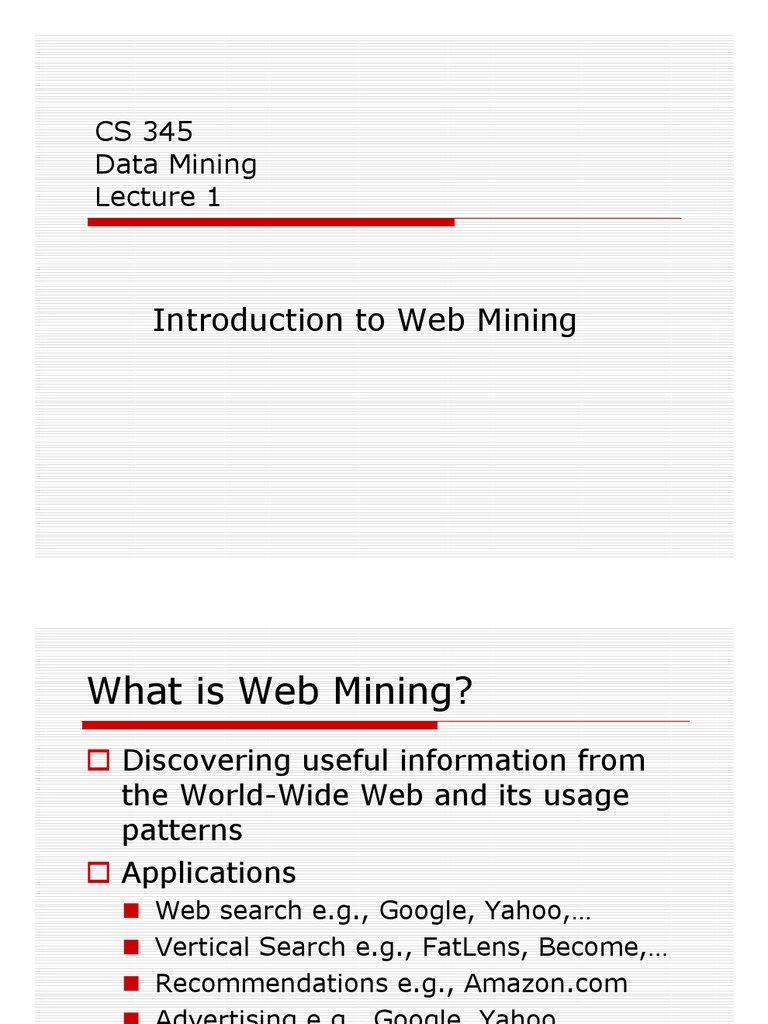Image resolution: width=768 pixels, height=1024 pixels.
Task: Click the red bullet beside "Recommendations"
Action: (x=132, y=983)
